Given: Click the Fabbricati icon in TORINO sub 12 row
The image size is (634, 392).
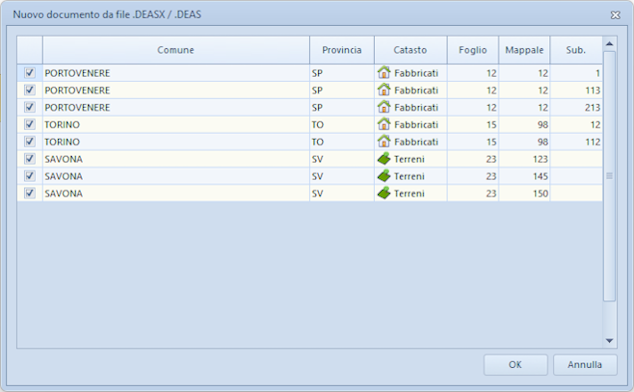Looking at the screenshot, I should [x=384, y=124].
